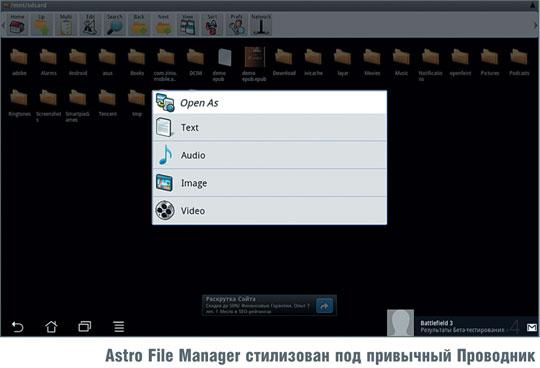540x368 pixels.
Task: Open the layar folder
Action: click(342, 62)
